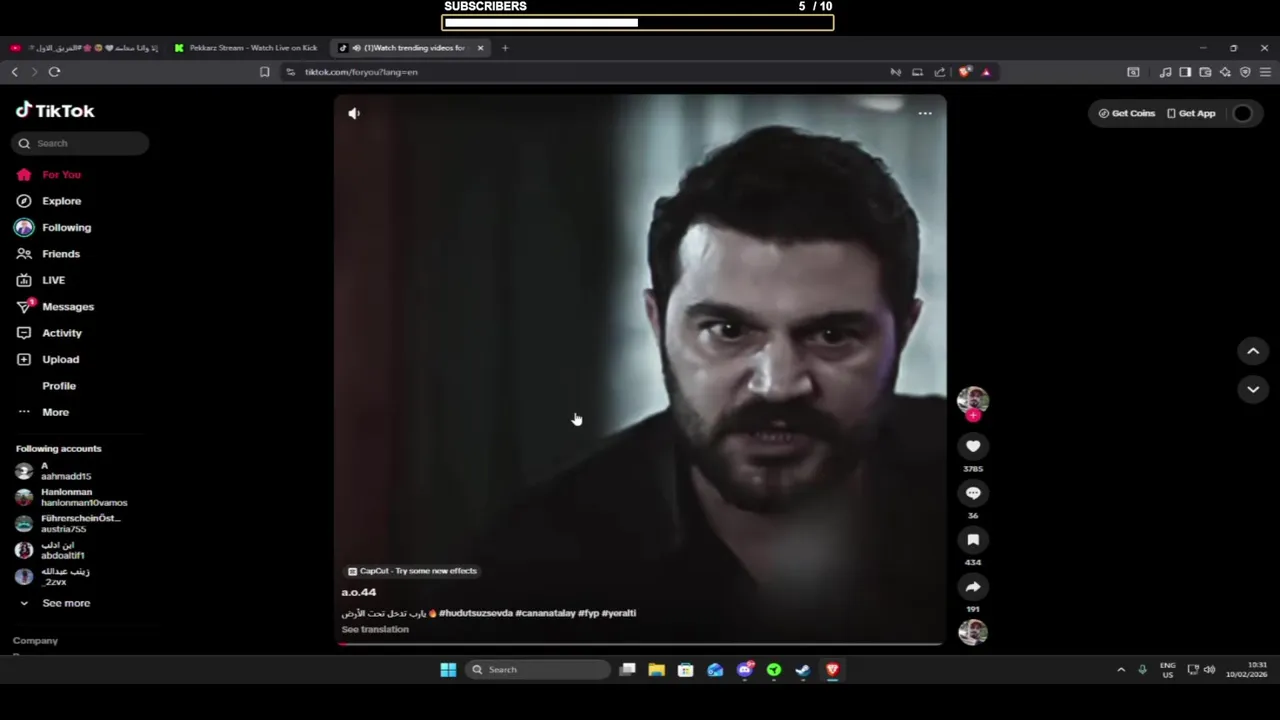Viewport: 1280px width, 720px height.
Task: Open Discord from the taskbar
Action: click(745, 670)
